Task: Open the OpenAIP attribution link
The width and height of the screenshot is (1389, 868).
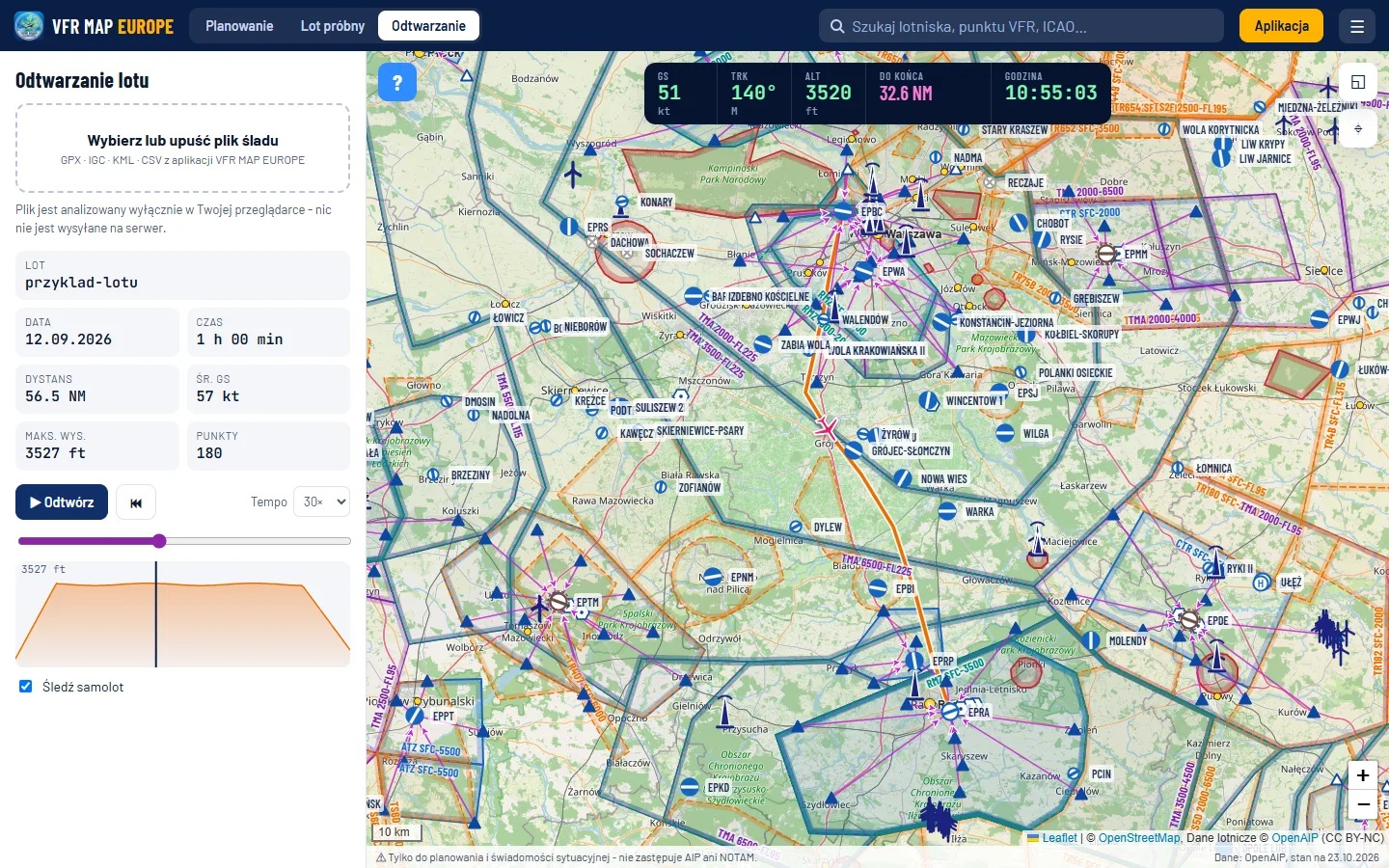Action: click(x=1294, y=838)
